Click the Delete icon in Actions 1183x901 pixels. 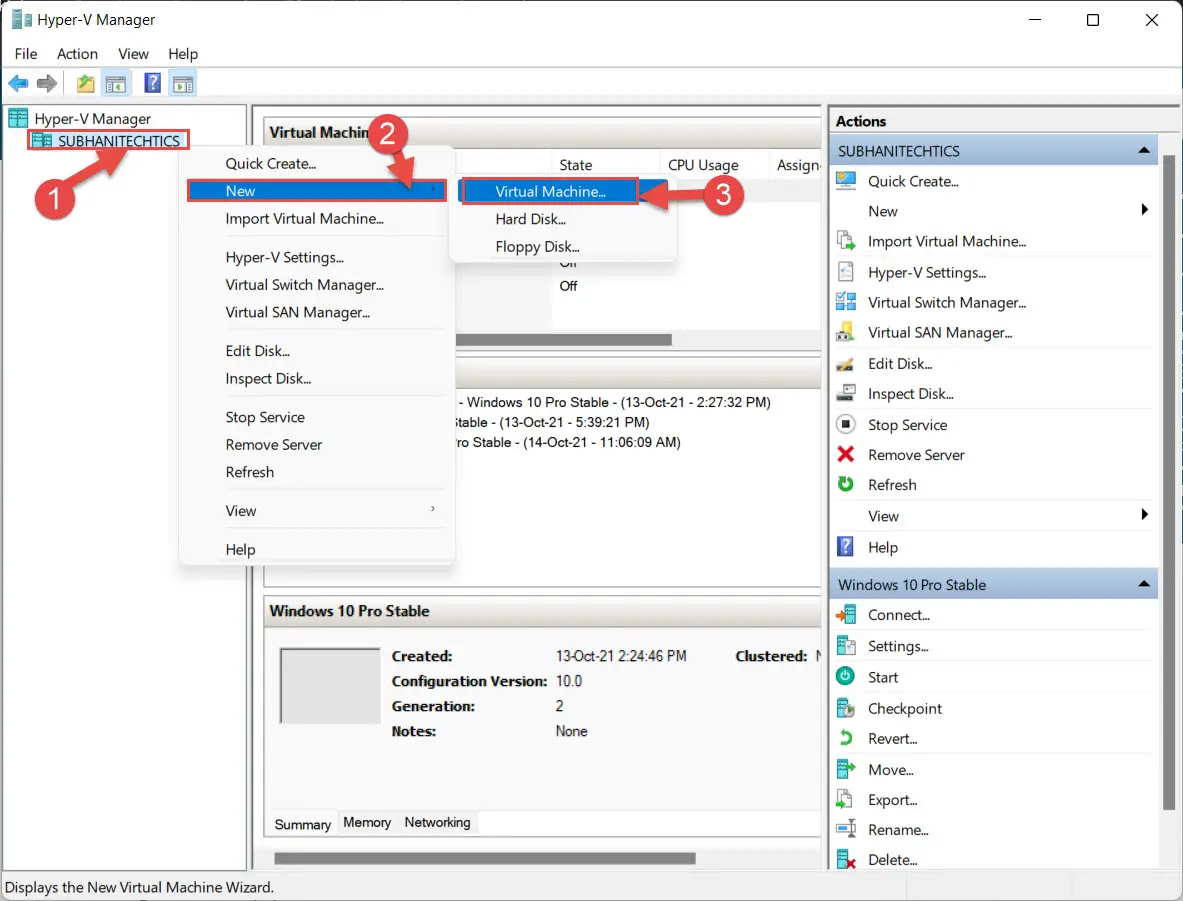(846, 859)
